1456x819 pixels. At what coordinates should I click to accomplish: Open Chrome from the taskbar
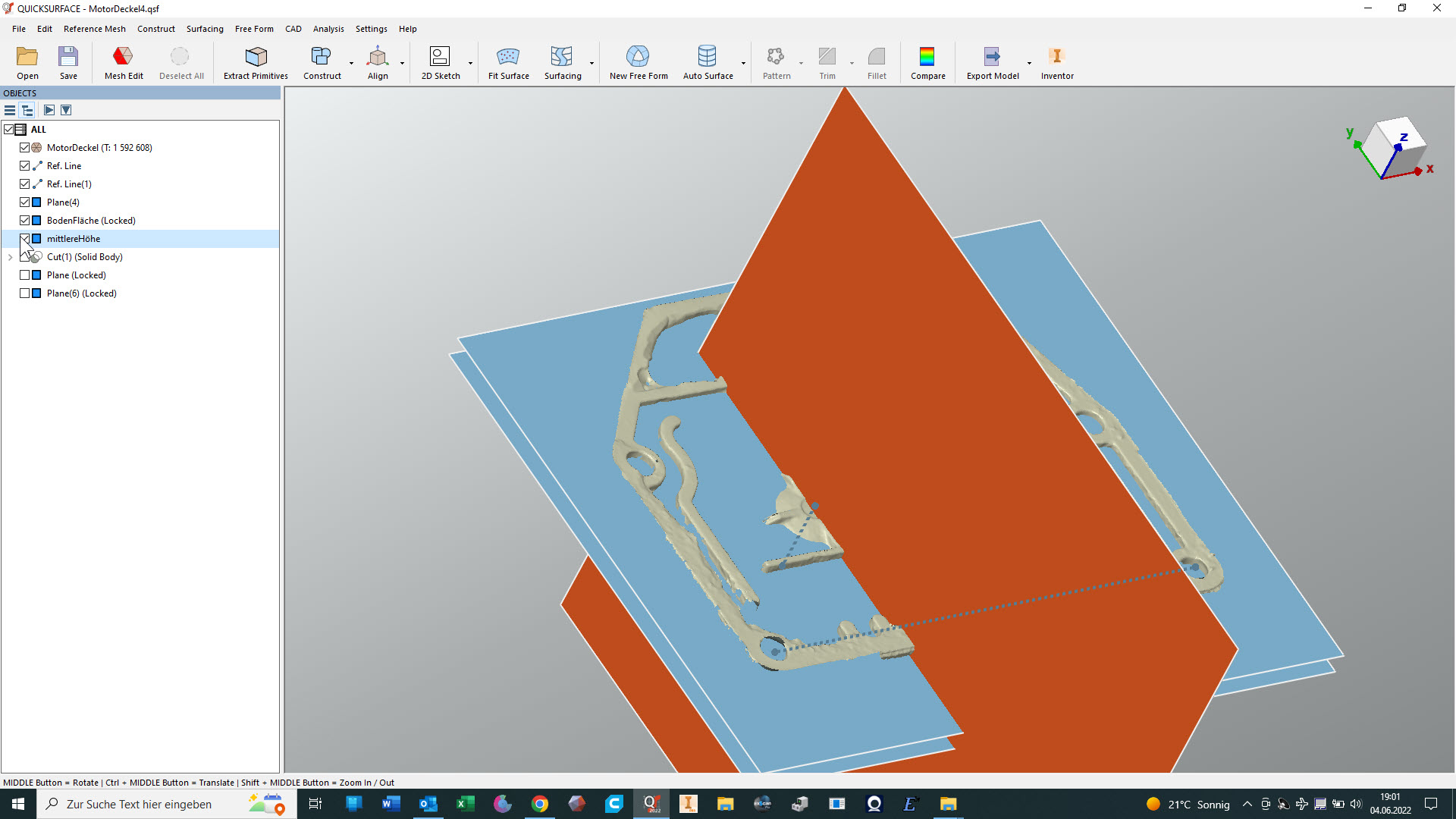coord(540,804)
